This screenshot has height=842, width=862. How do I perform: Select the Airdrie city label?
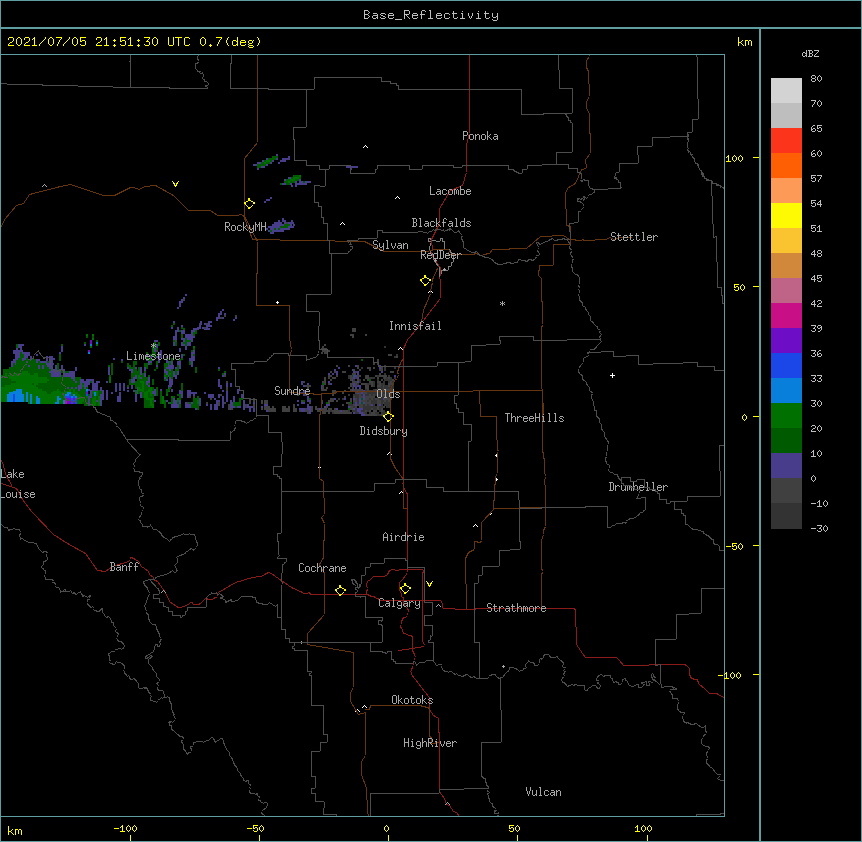click(x=403, y=537)
